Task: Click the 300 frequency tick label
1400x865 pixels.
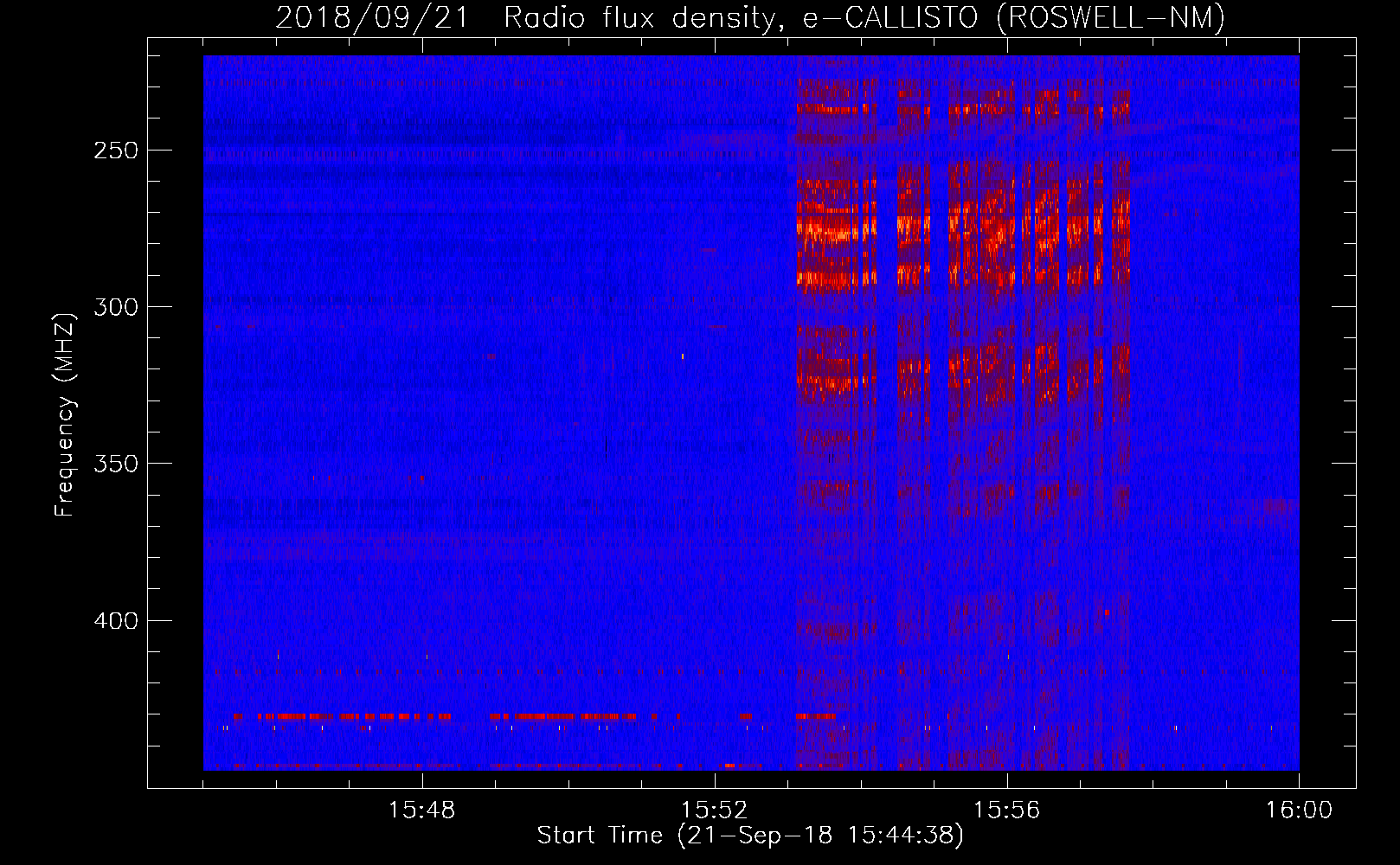Action: pyautogui.click(x=116, y=307)
